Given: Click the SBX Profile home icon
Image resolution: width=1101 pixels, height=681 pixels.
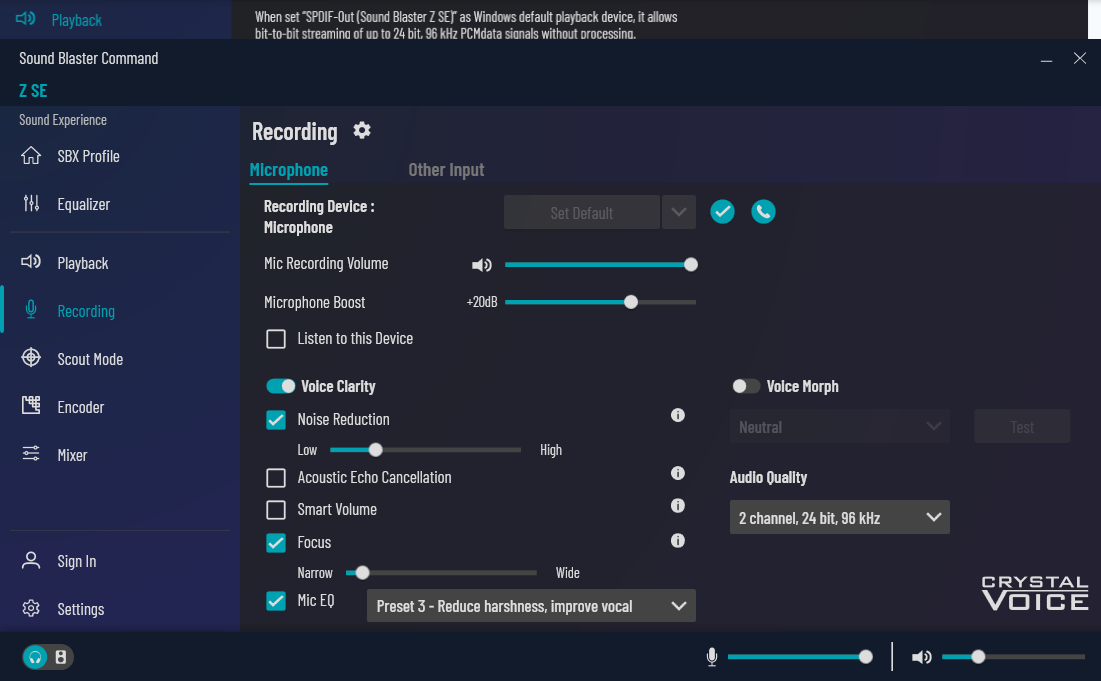Looking at the screenshot, I should click(x=31, y=155).
